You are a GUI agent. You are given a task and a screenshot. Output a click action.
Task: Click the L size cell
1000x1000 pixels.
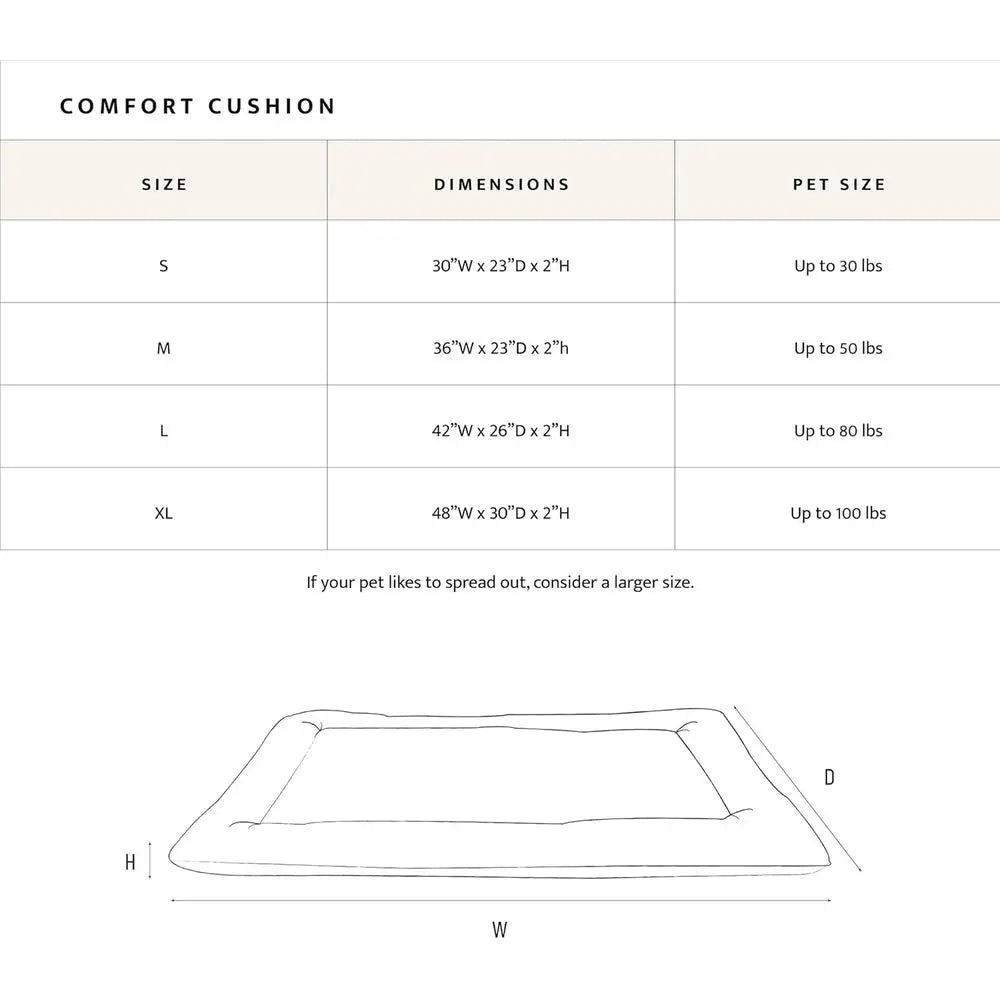tap(164, 431)
